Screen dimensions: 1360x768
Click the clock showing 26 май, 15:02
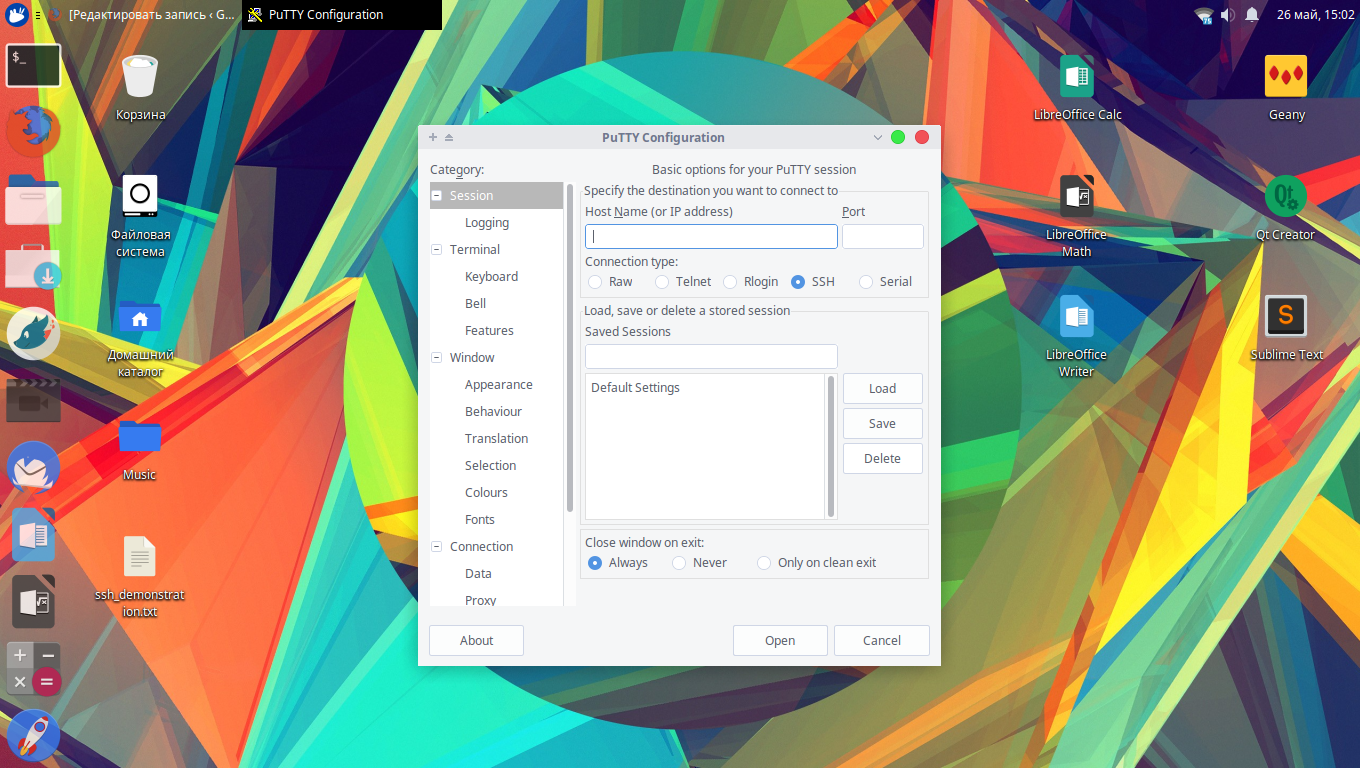[1315, 15]
